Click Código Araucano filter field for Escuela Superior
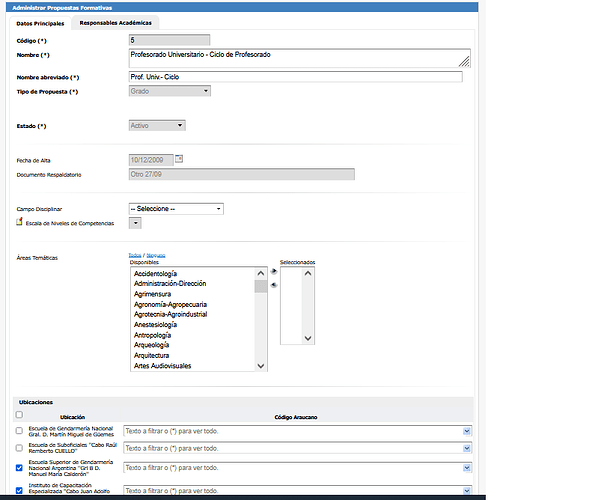Viewport: 613px width, 500px height. (298, 468)
